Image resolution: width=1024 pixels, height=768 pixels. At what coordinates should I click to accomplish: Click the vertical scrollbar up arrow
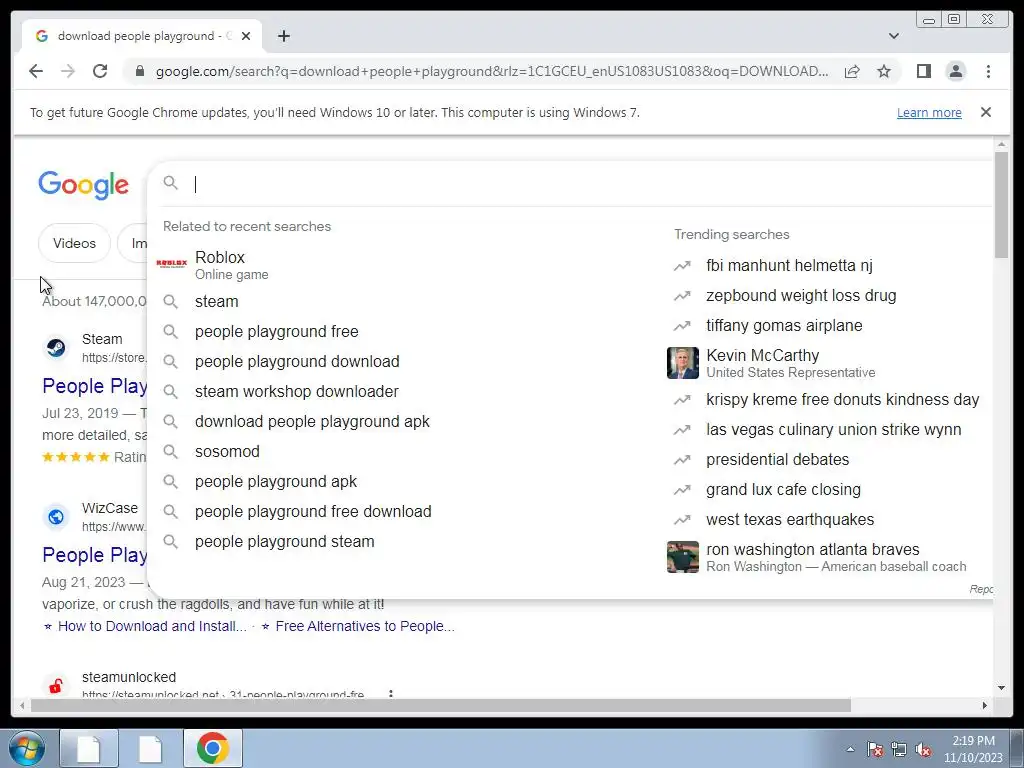[1001, 144]
